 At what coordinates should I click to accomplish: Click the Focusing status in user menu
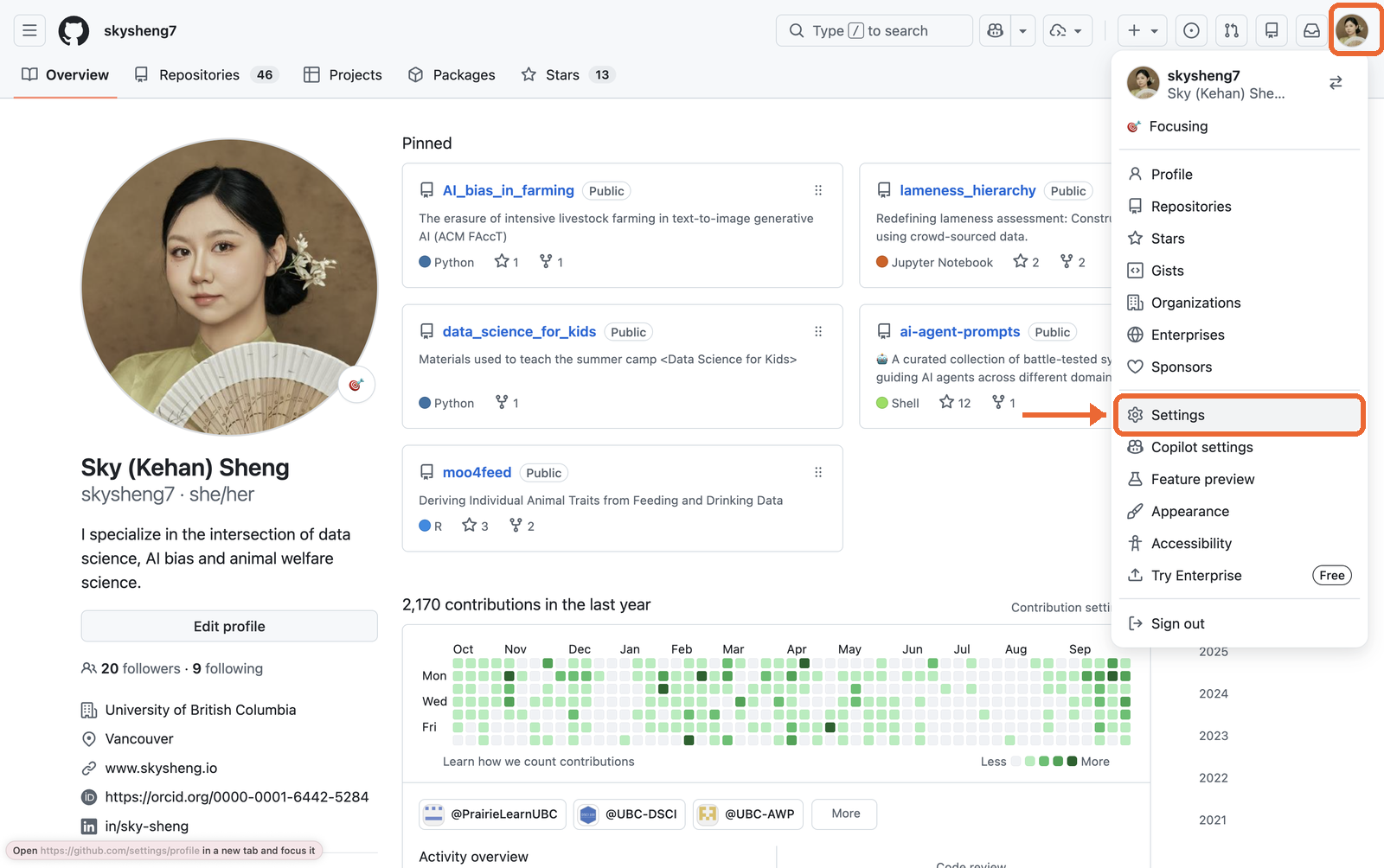click(x=1240, y=126)
